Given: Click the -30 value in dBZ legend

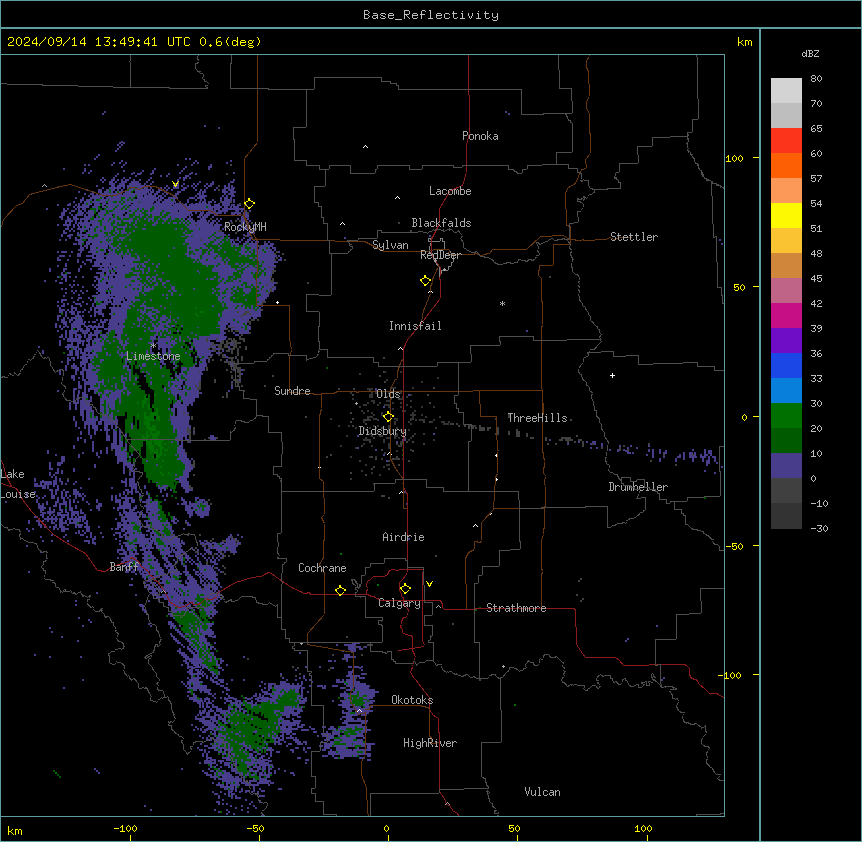Looking at the screenshot, I should pyautogui.click(x=819, y=528).
